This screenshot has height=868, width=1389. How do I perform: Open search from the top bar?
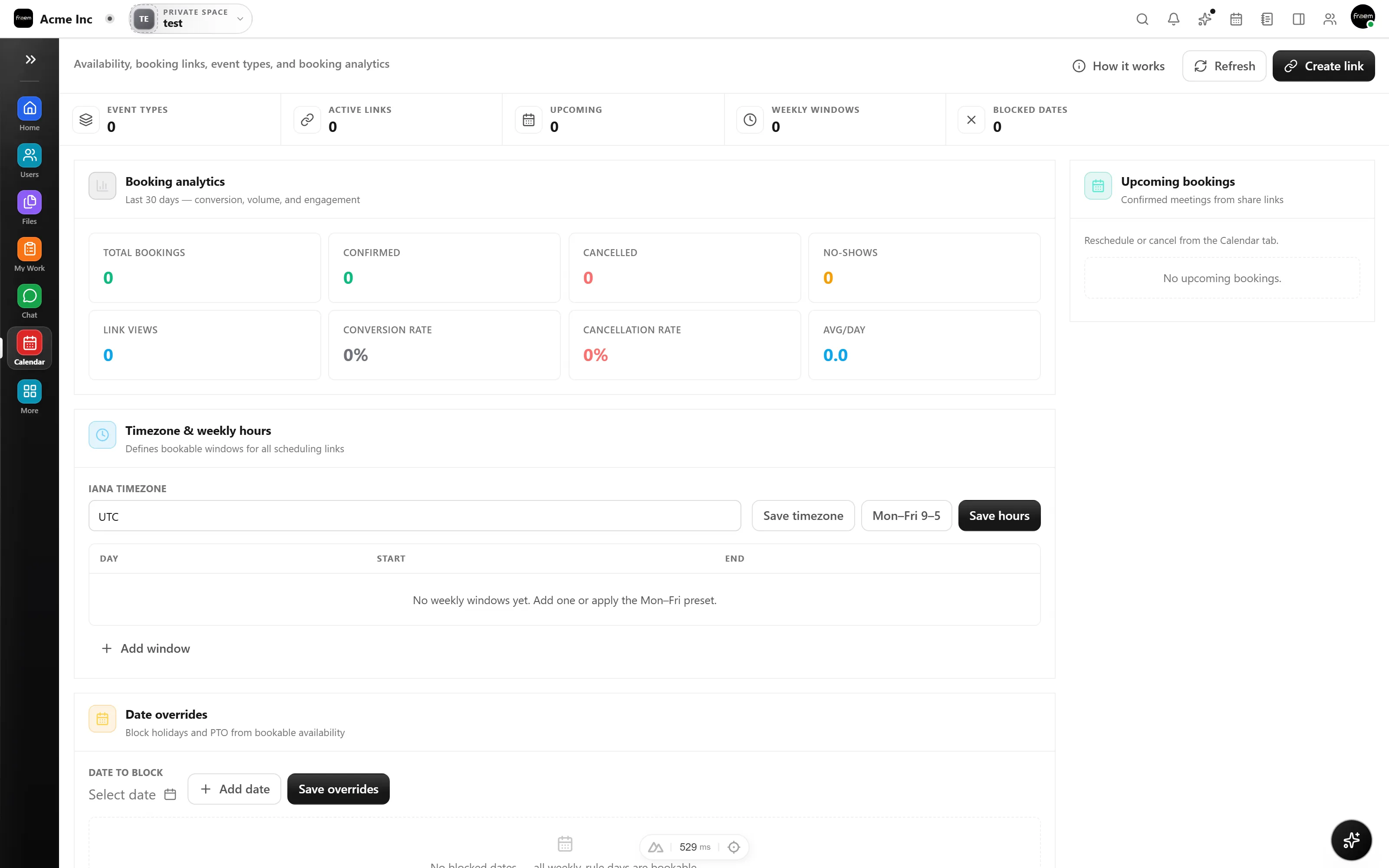(x=1142, y=19)
